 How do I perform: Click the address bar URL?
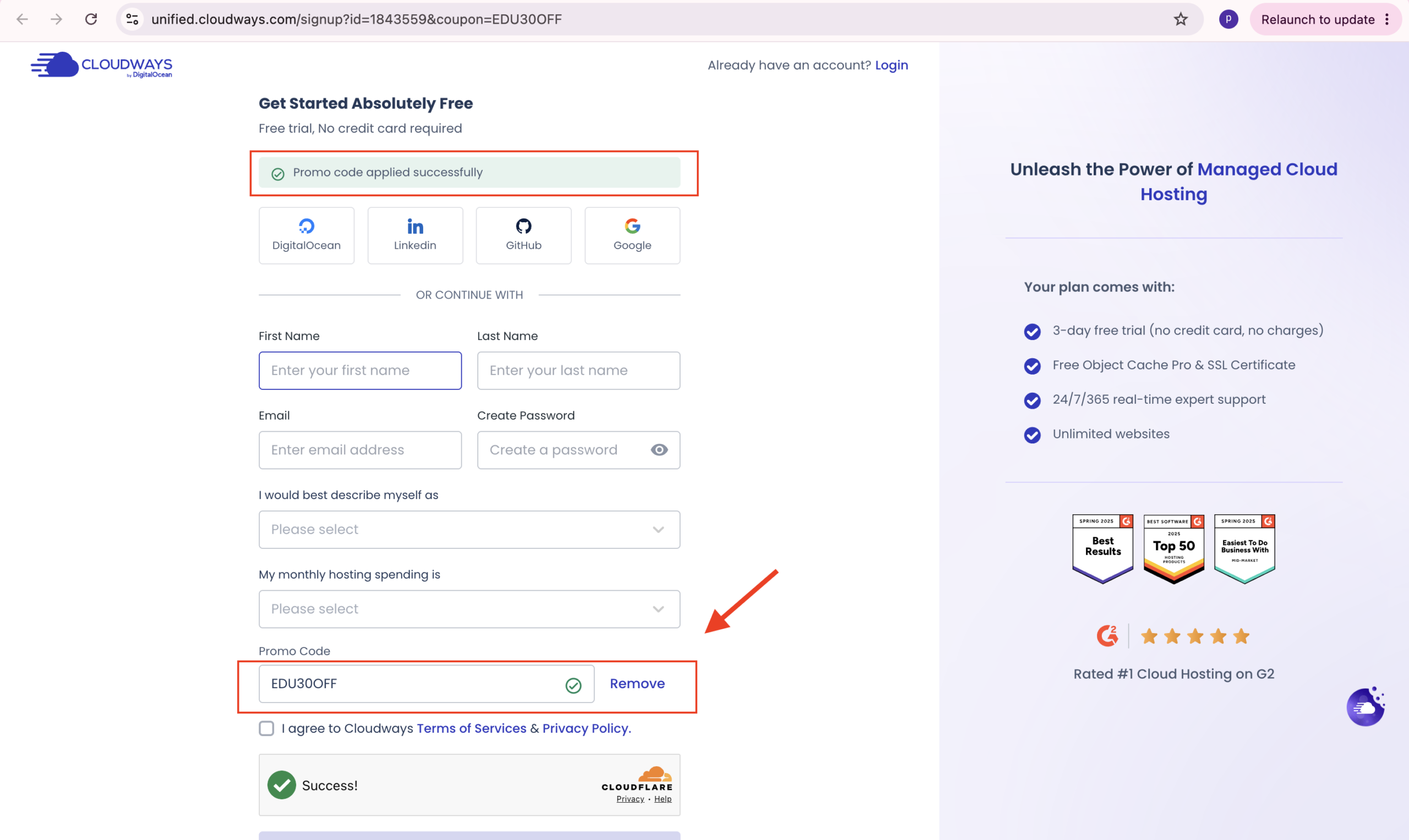click(356, 19)
